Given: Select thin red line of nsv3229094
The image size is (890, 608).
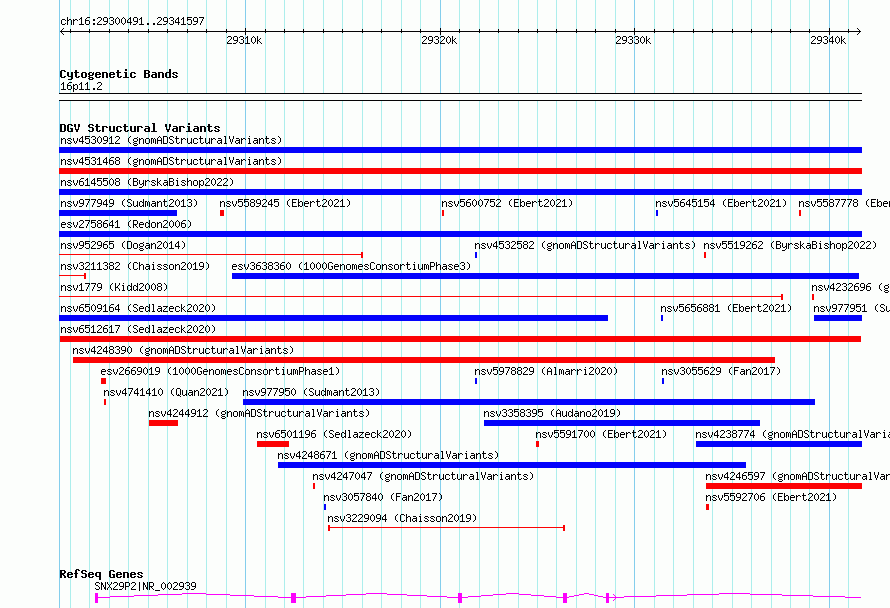Looking at the screenshot, I should coord(447,528).
